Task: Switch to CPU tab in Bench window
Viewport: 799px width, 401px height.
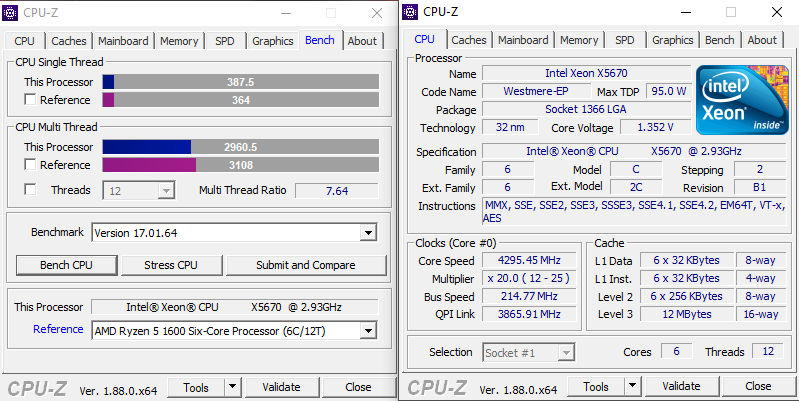Action: [24, 41]
